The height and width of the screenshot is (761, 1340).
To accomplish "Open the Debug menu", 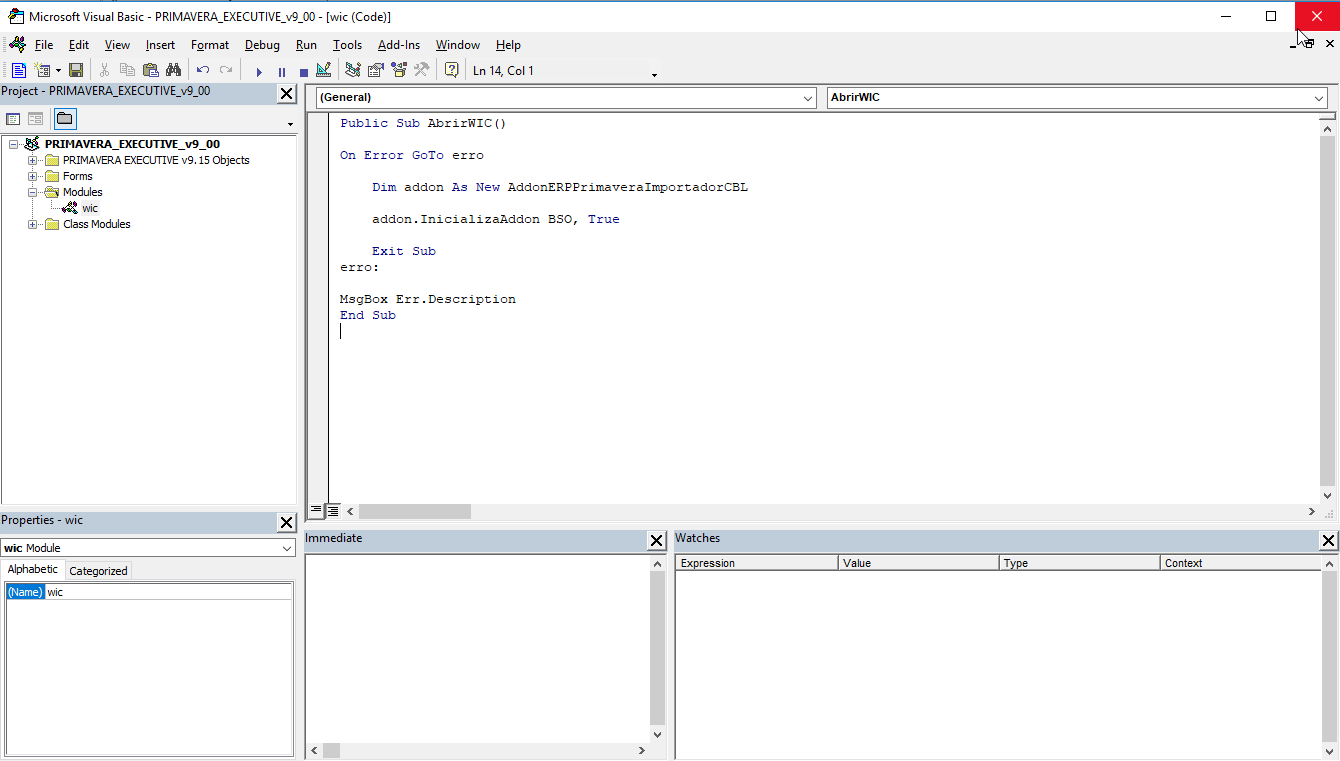I will 262,45.
